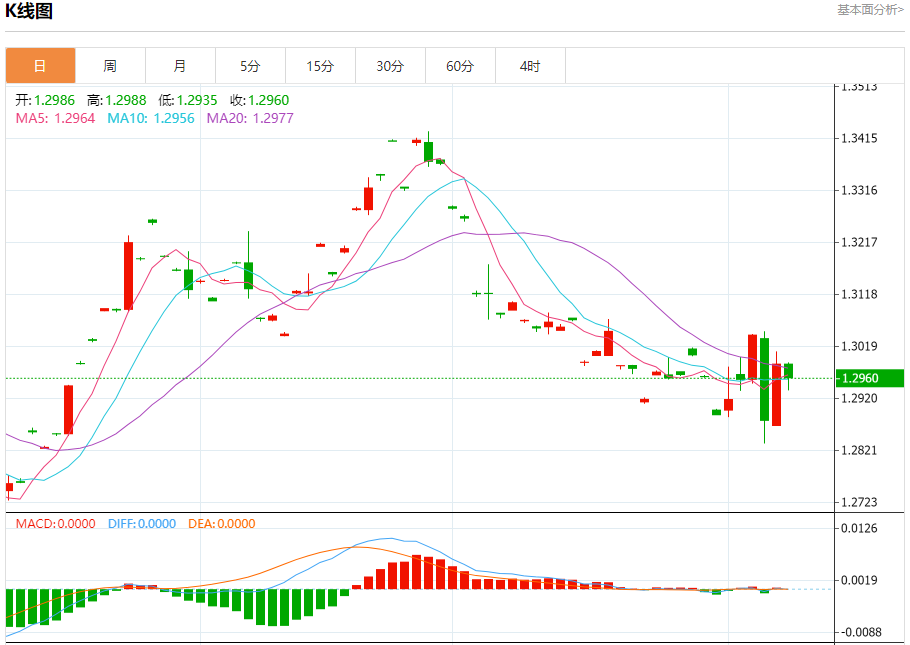Click the DEA value label
Viewport: 910px width, 645px height.
(x=221, y=523)
